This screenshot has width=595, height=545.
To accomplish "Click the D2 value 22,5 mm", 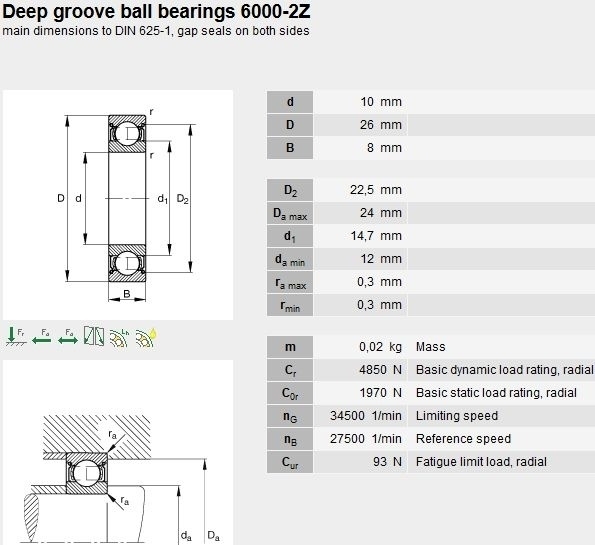I will click(376, 190).
